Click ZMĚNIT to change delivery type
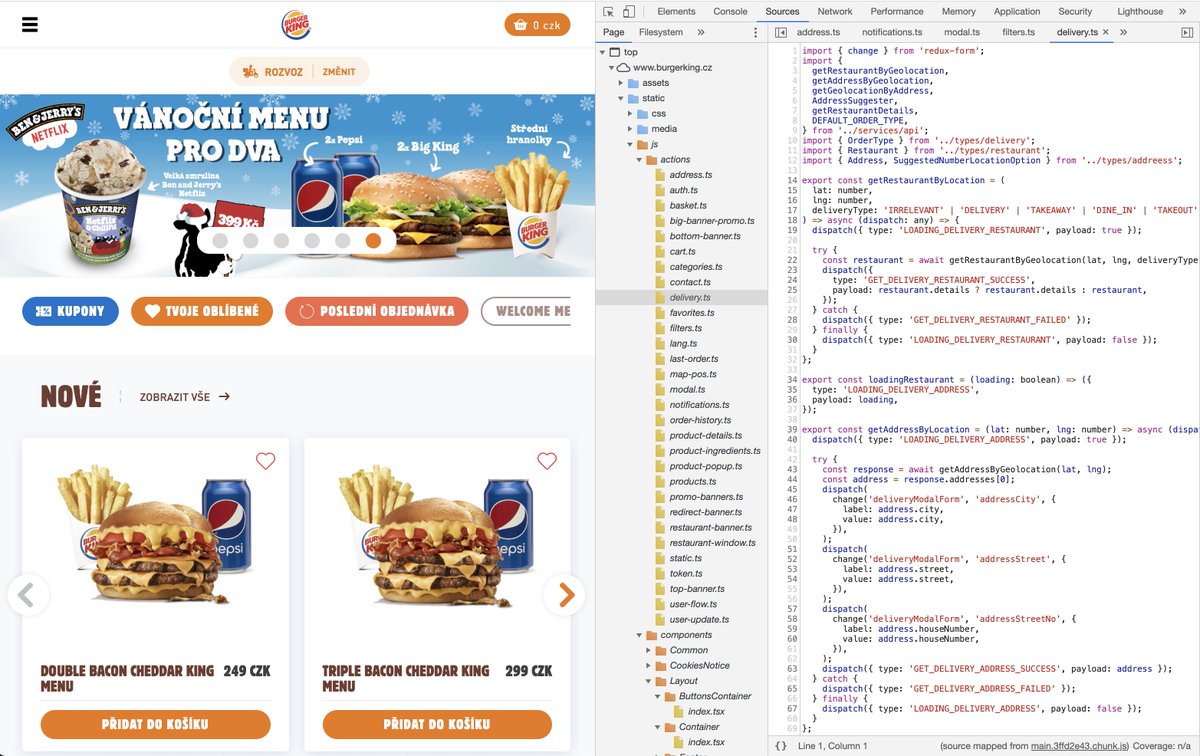Viewport: 1200px width, 756px height. point(339,72)
